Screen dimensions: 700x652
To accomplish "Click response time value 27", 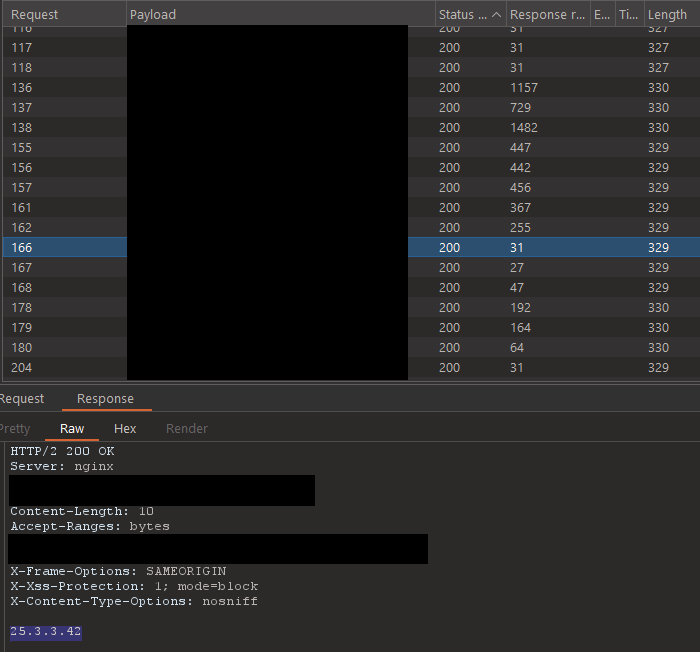I will tap(517, 267).
